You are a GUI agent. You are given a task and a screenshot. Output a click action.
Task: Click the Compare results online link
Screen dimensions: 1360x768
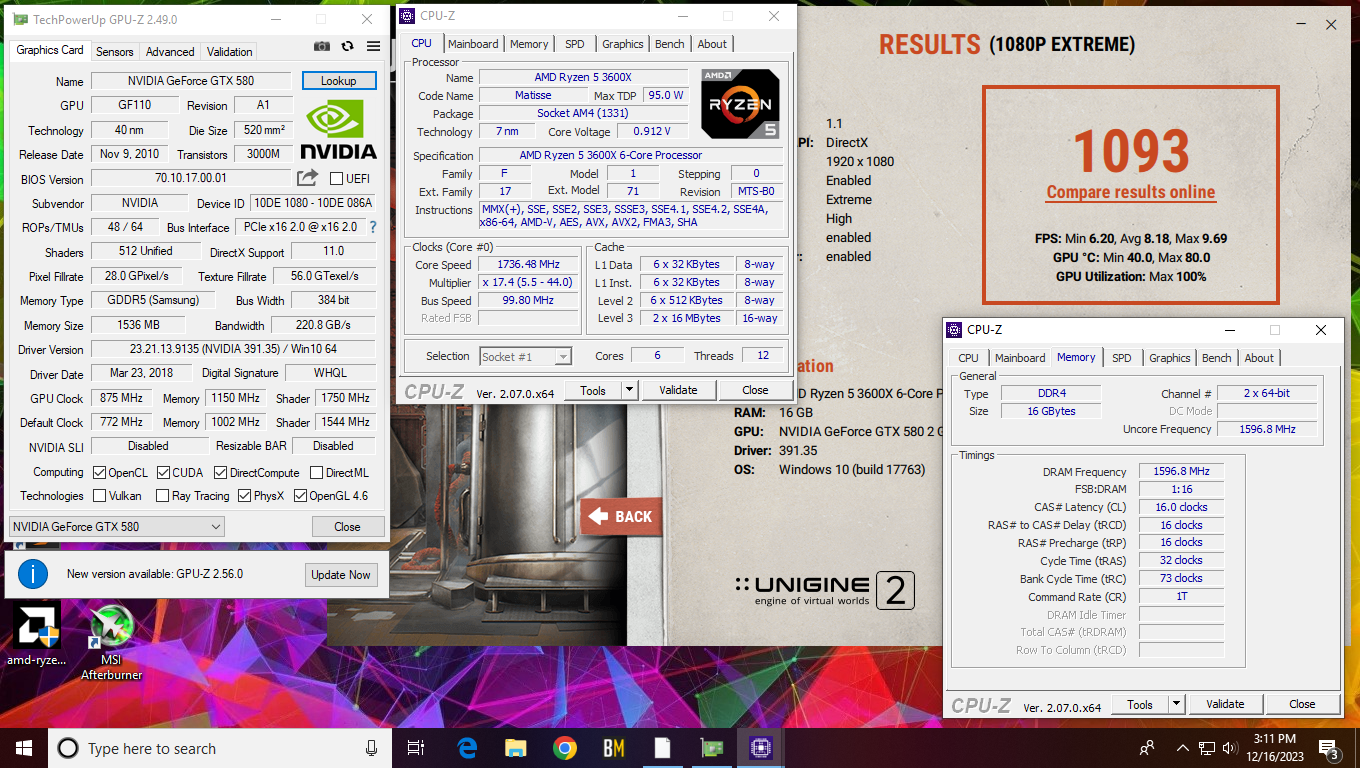tap(1131, 192)
